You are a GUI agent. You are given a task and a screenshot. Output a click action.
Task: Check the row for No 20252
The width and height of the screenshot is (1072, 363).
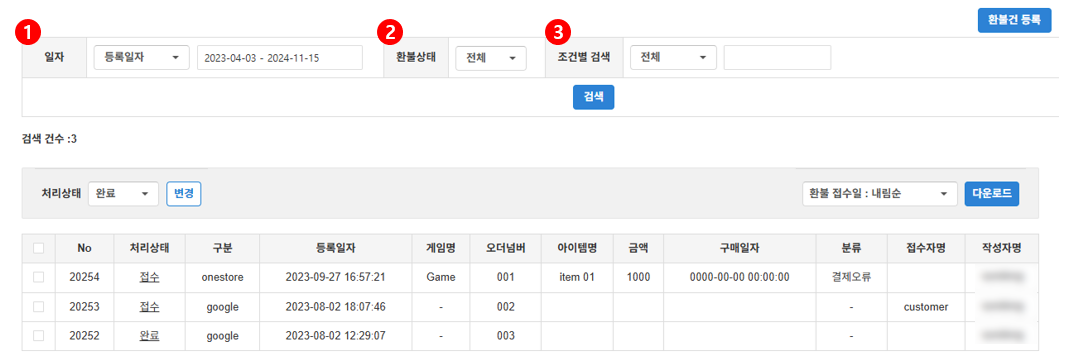pos(39,336)
